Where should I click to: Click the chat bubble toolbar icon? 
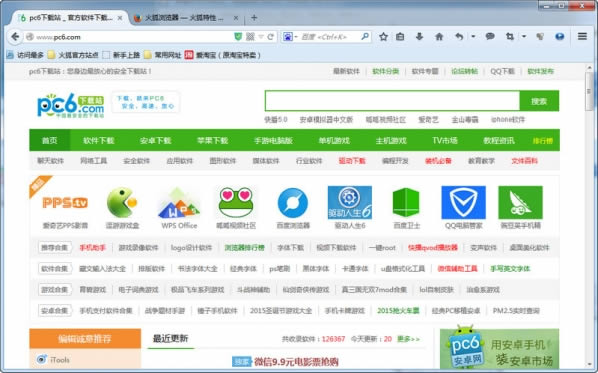(x=490, y=37)
